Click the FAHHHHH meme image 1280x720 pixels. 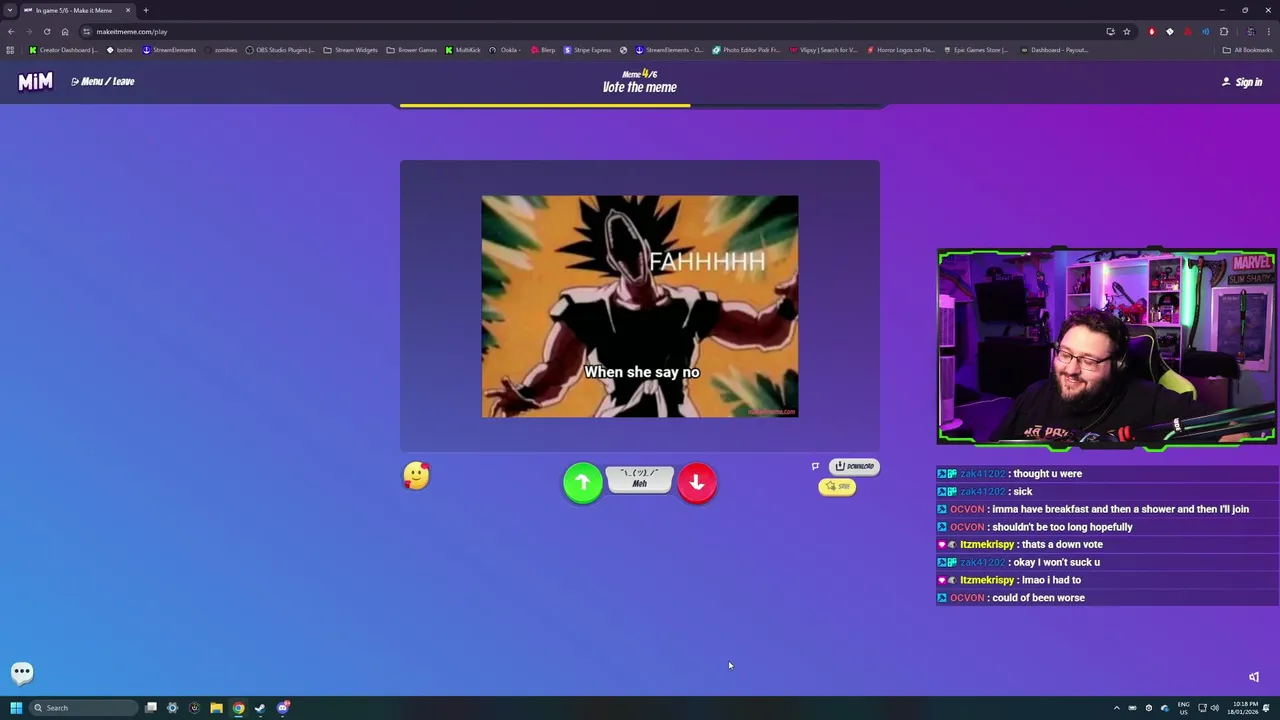(640, 306)
